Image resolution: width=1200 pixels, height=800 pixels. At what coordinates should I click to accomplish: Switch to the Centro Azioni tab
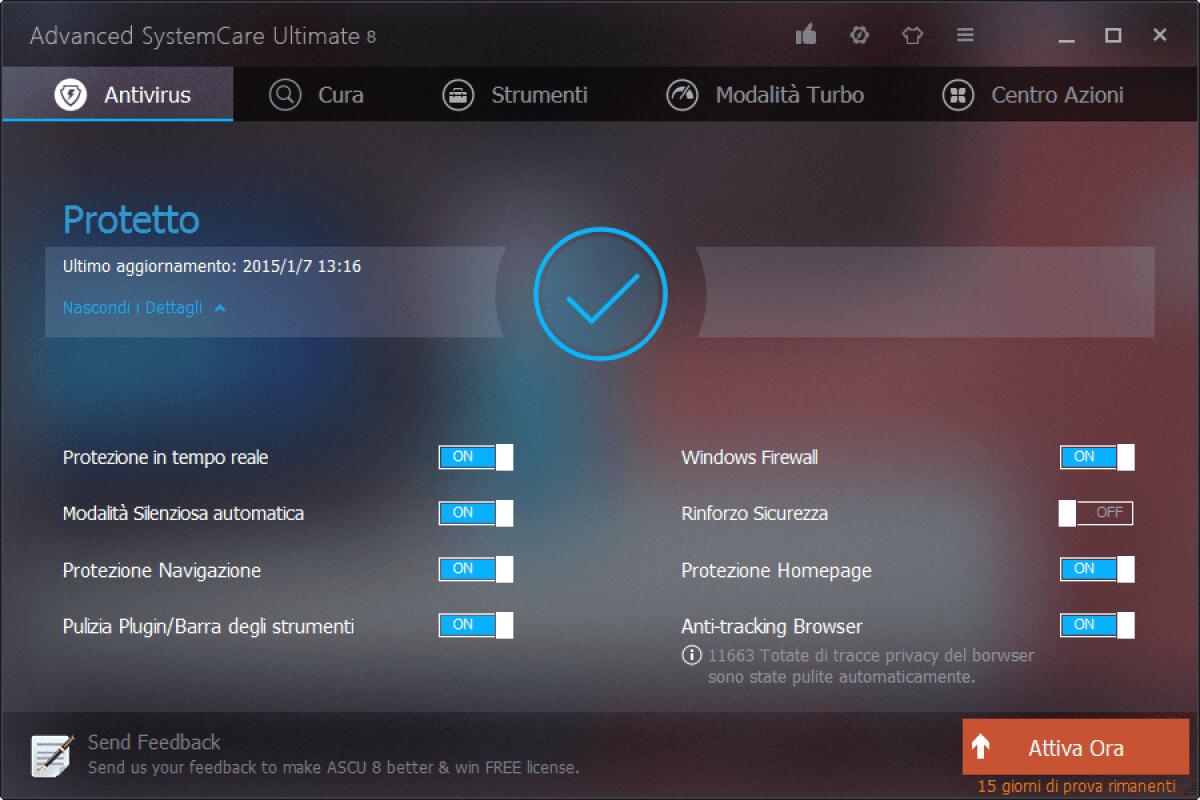coord(1057,94)
